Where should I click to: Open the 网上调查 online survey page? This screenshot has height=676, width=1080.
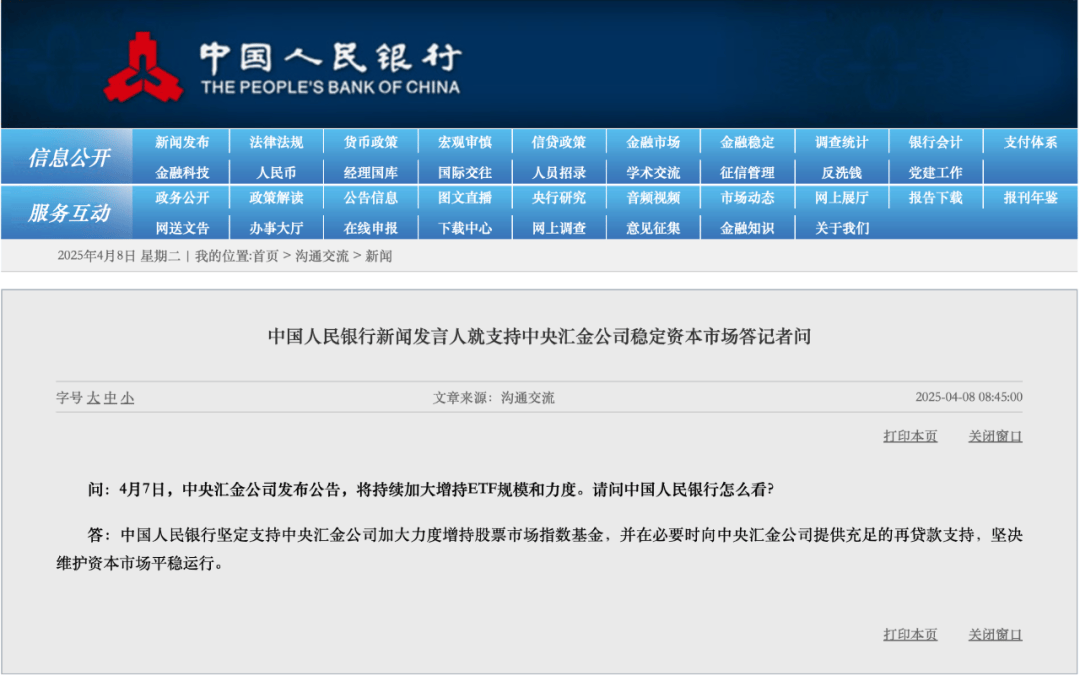click(x=559, y=227)
